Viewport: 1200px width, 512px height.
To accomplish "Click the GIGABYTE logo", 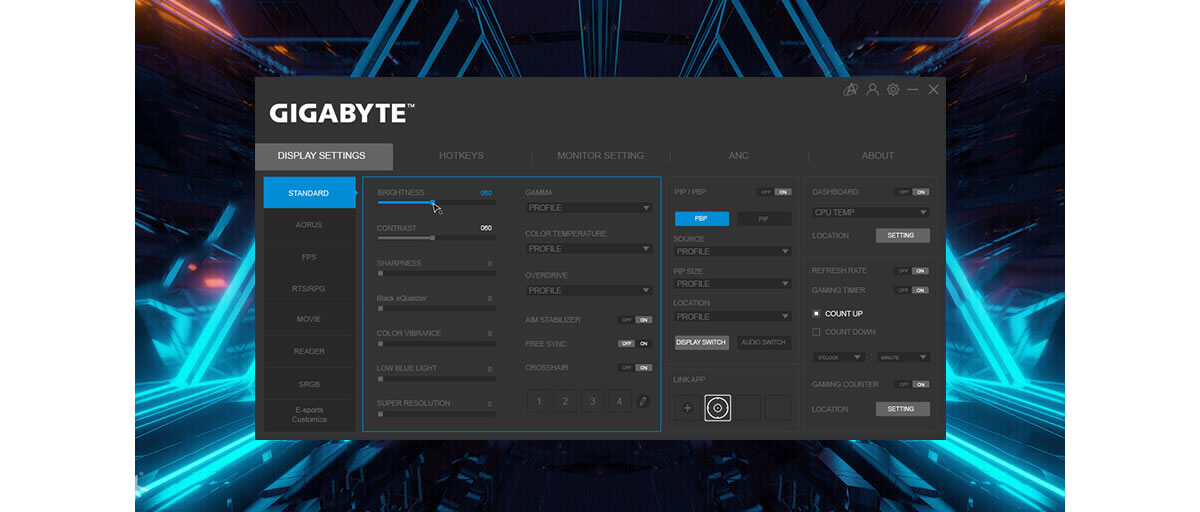I will [342, 113].
